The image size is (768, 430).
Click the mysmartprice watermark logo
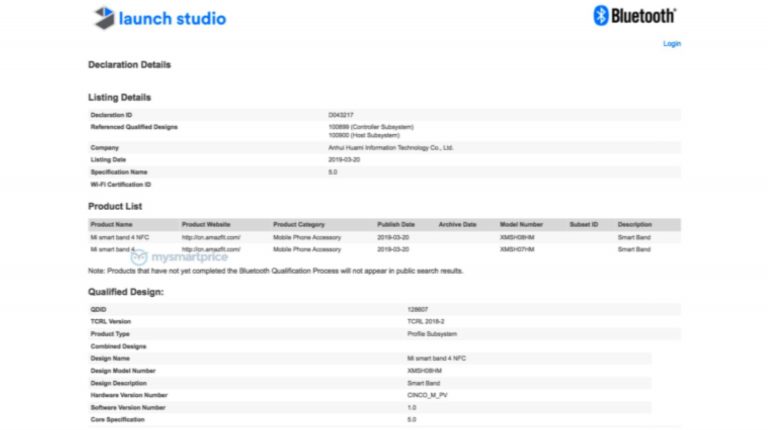(x=191, y=257)
